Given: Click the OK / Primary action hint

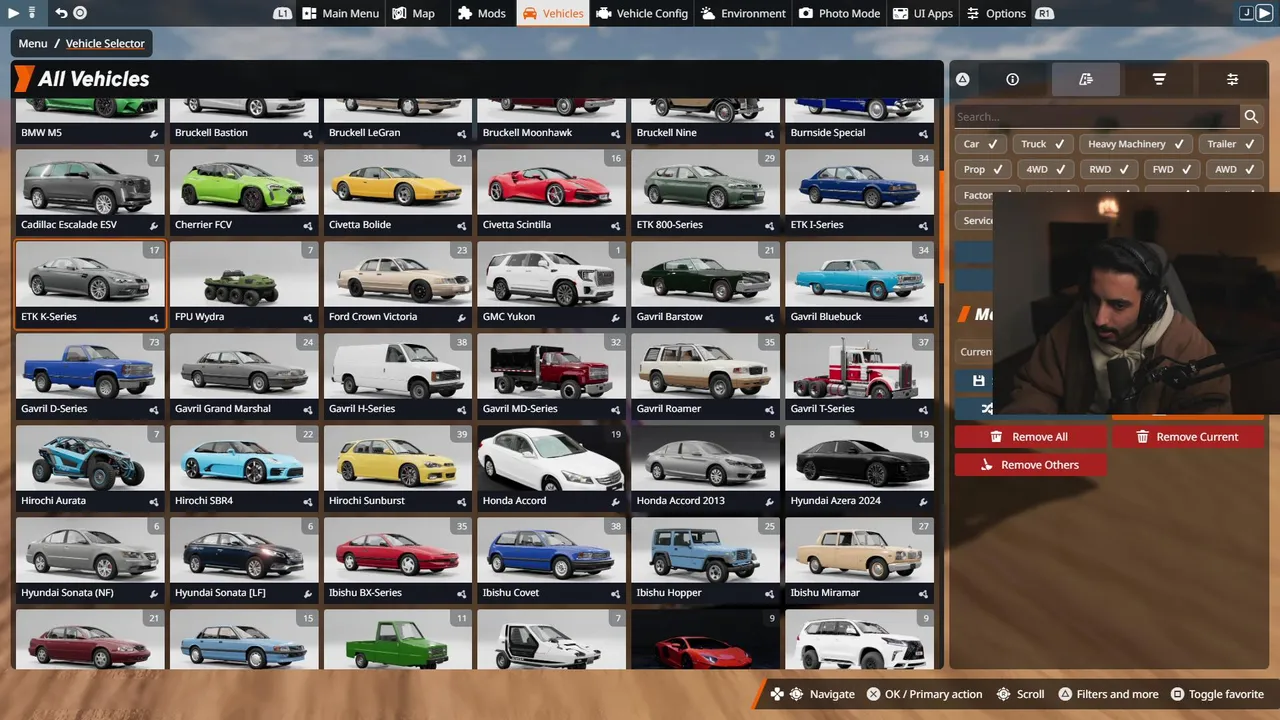Looking at the screenshot, I should (x=924, y=694).
